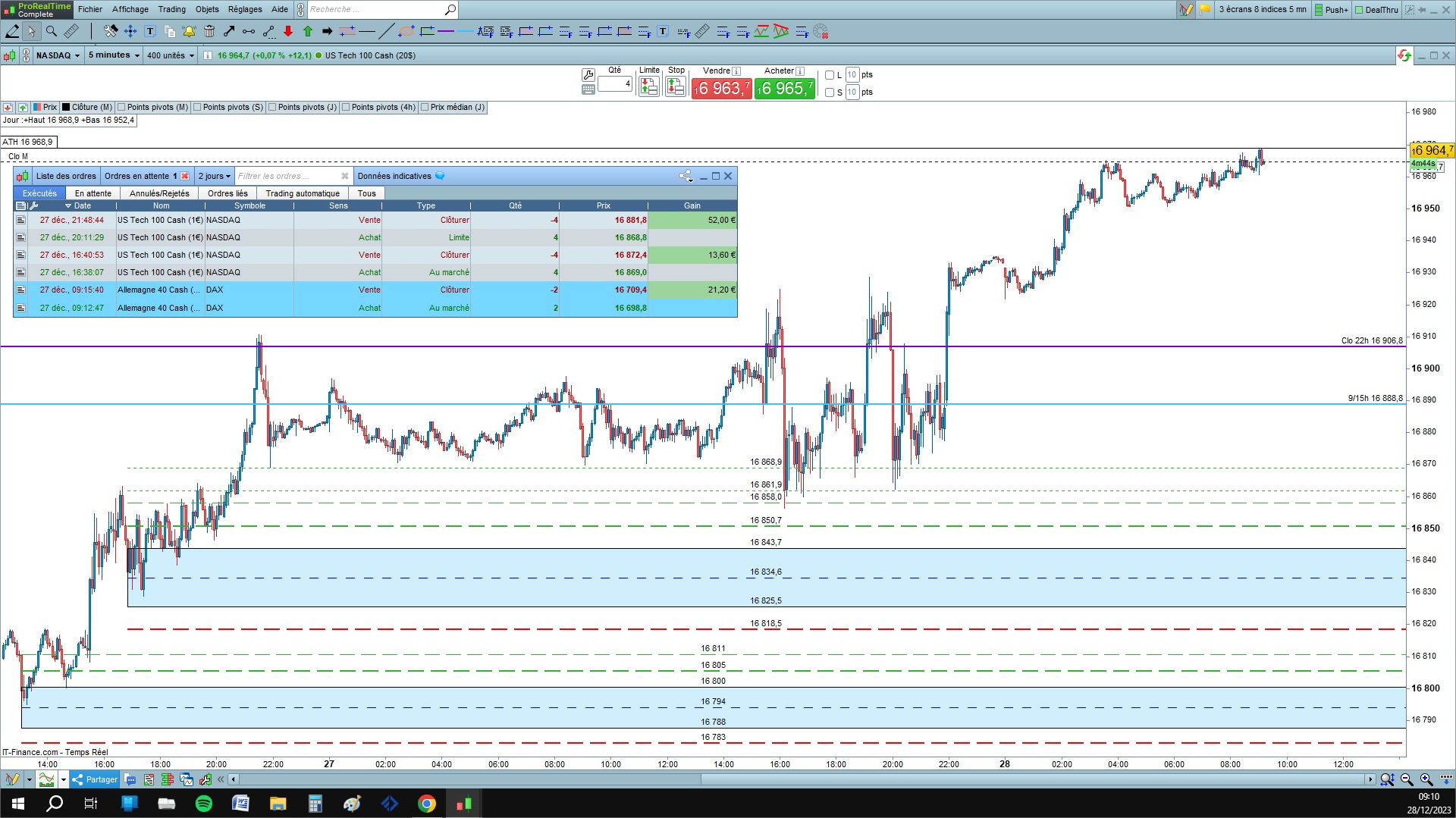Click the green Acheter price button

[784, 89]
